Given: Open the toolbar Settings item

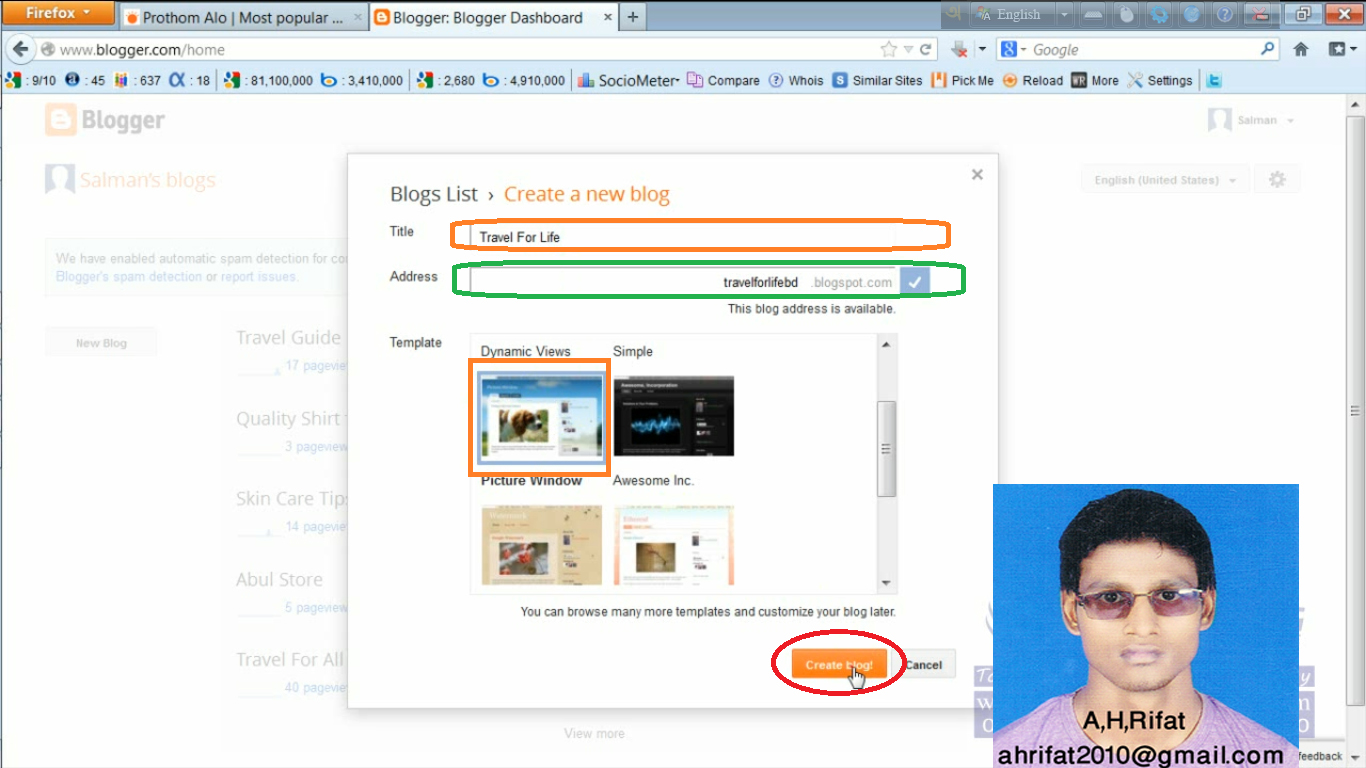Looking at the screenshot, I should coord(1160,80).
